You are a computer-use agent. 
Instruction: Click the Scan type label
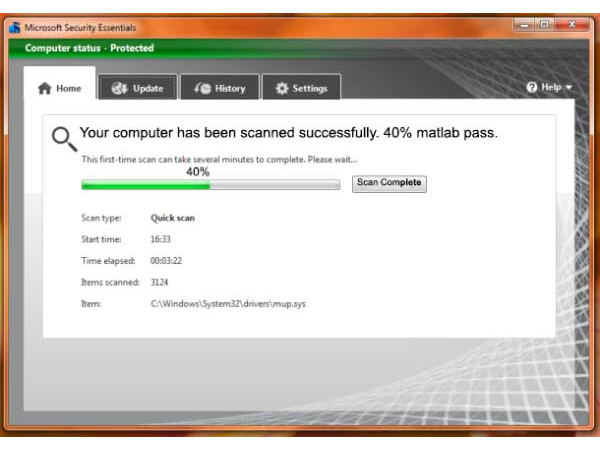click(101, 218)
